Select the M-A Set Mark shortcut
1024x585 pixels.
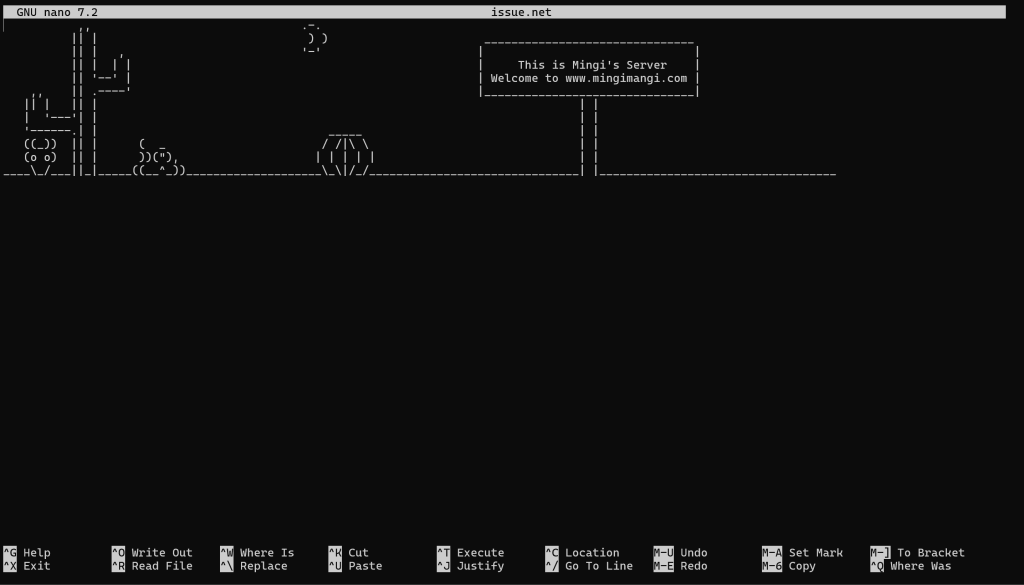[802, 553]
